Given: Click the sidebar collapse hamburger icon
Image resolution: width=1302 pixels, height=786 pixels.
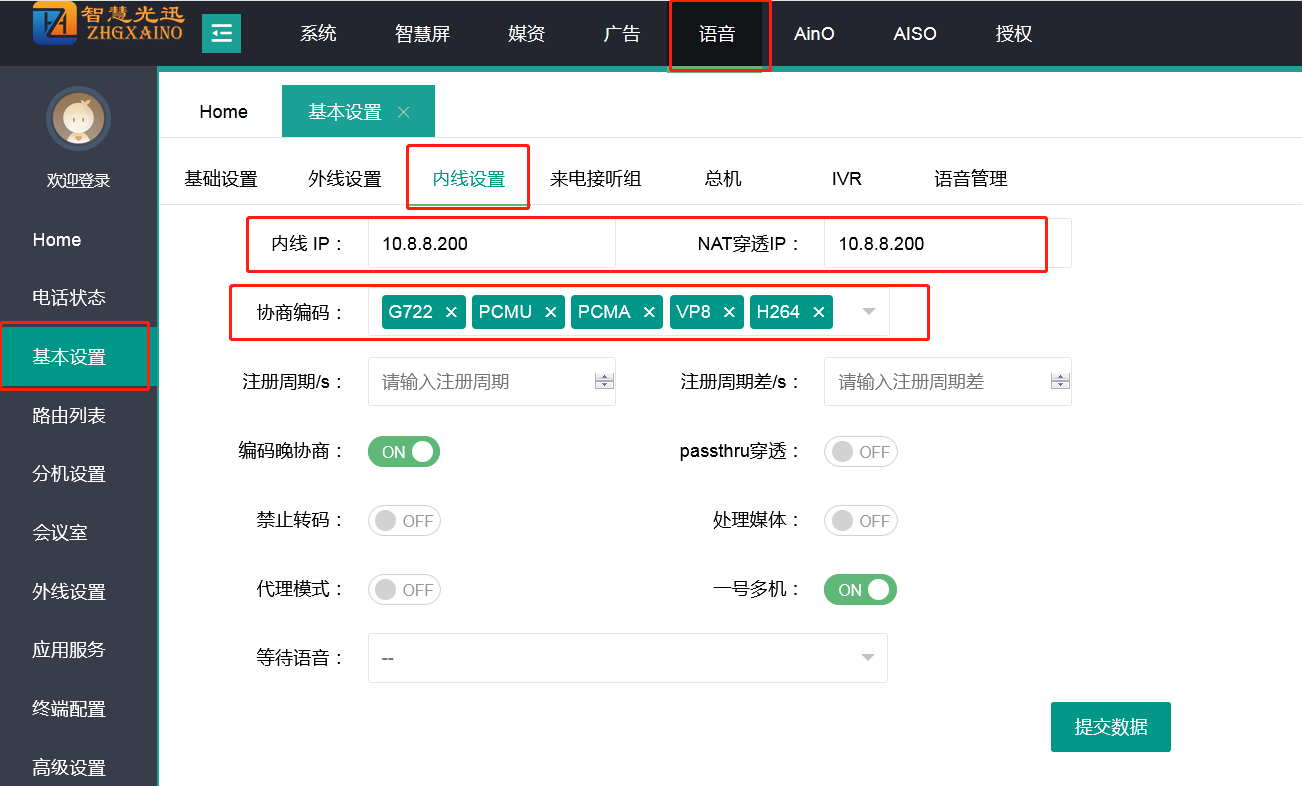Looking at the screenshot, I should [221, 34].
